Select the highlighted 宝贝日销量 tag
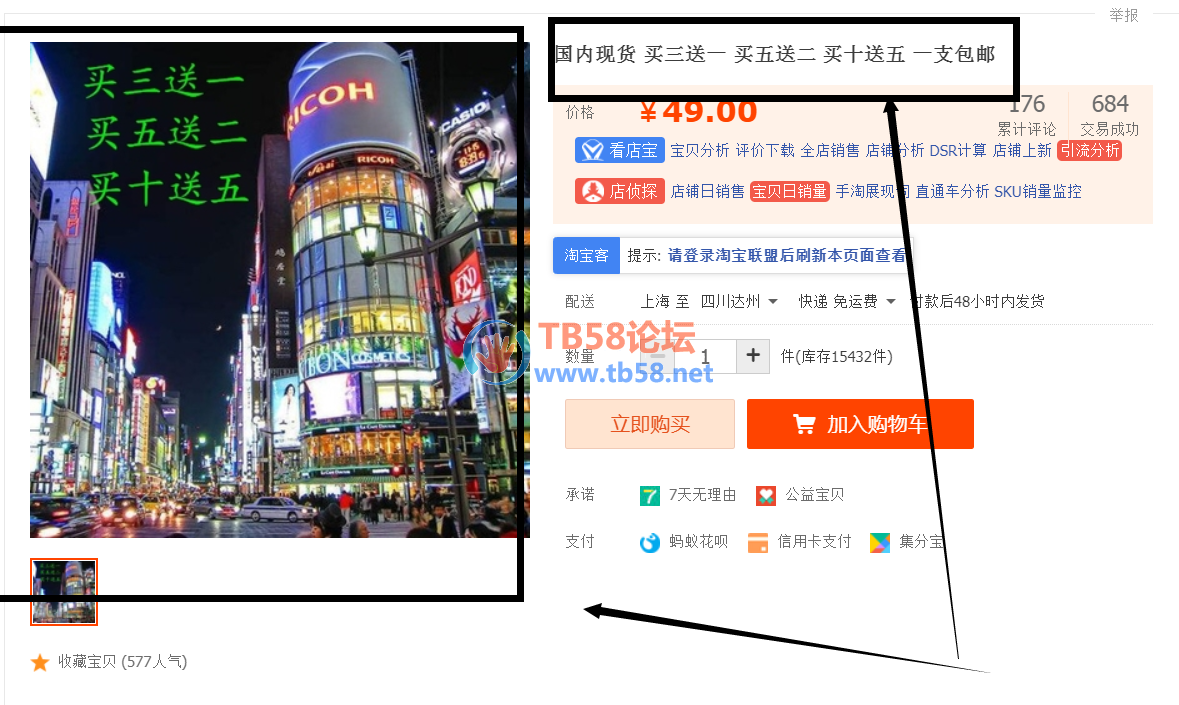This screenshot has height=705, width=1179. [790, 192]
